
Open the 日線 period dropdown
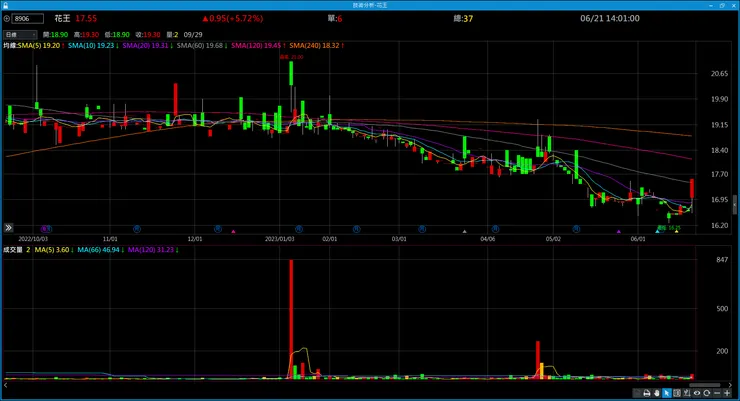[20, 34]
